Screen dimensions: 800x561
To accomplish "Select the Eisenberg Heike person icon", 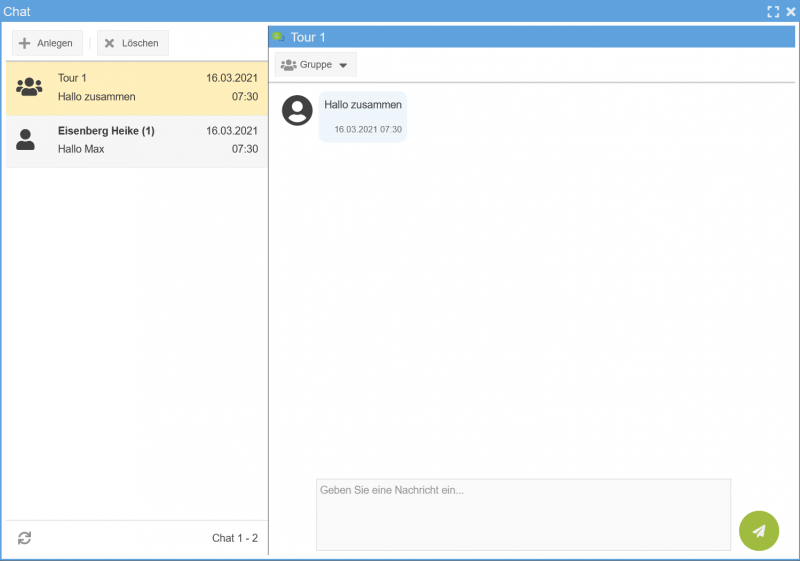I will point(26,140).
